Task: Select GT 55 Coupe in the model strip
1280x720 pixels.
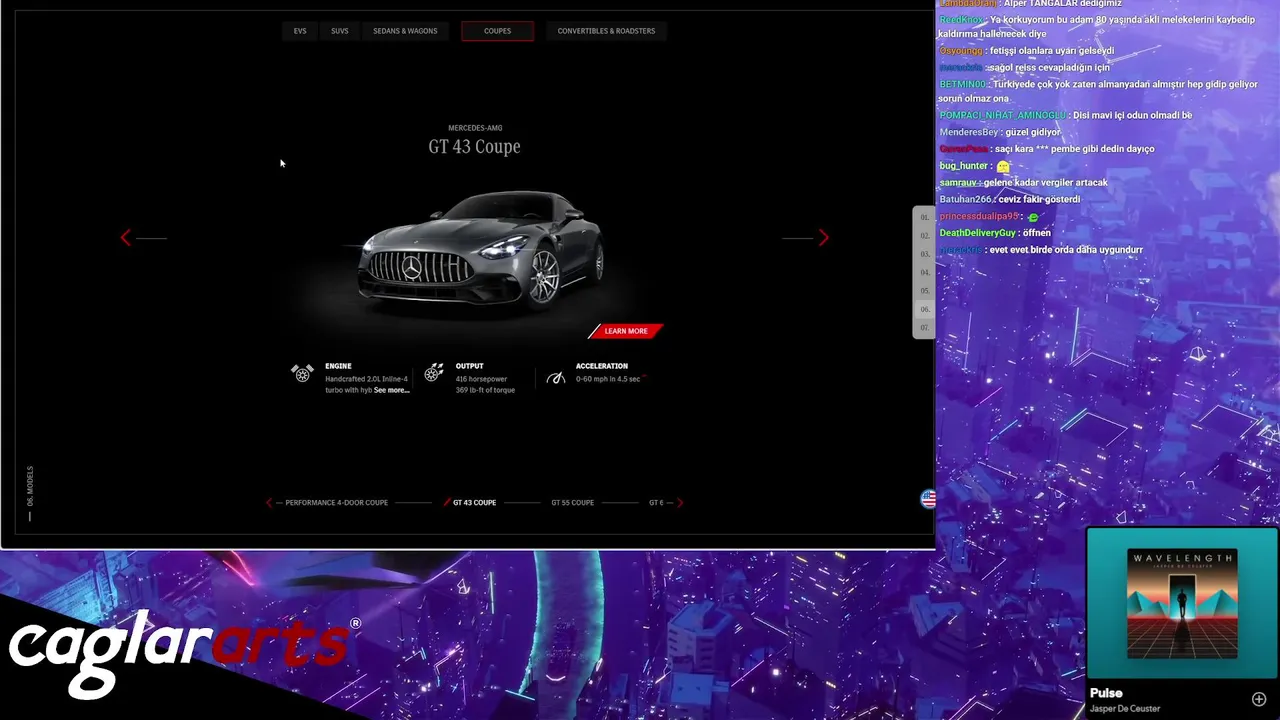Action: (572, 503)
